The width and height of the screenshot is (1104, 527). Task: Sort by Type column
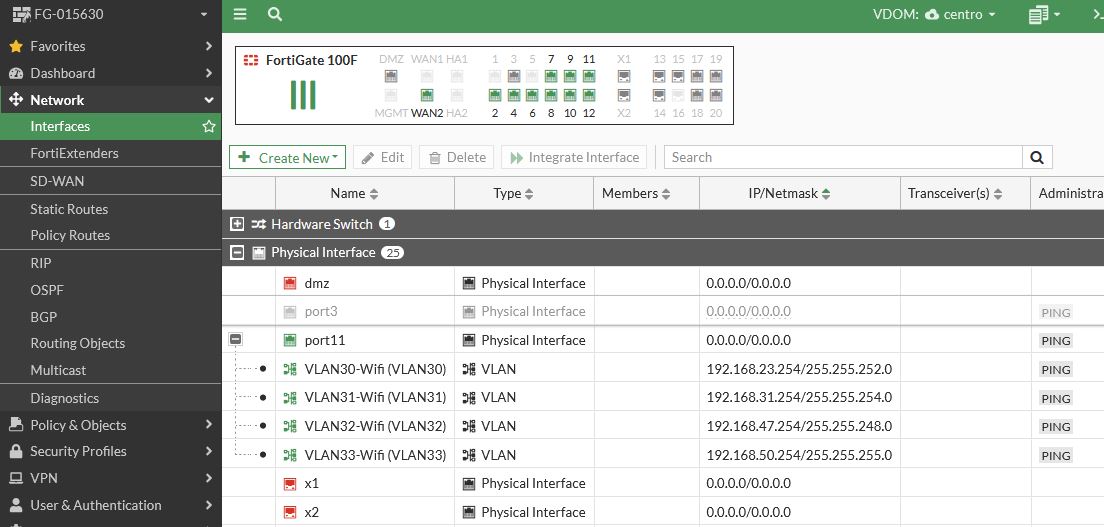tap(524, 193)
